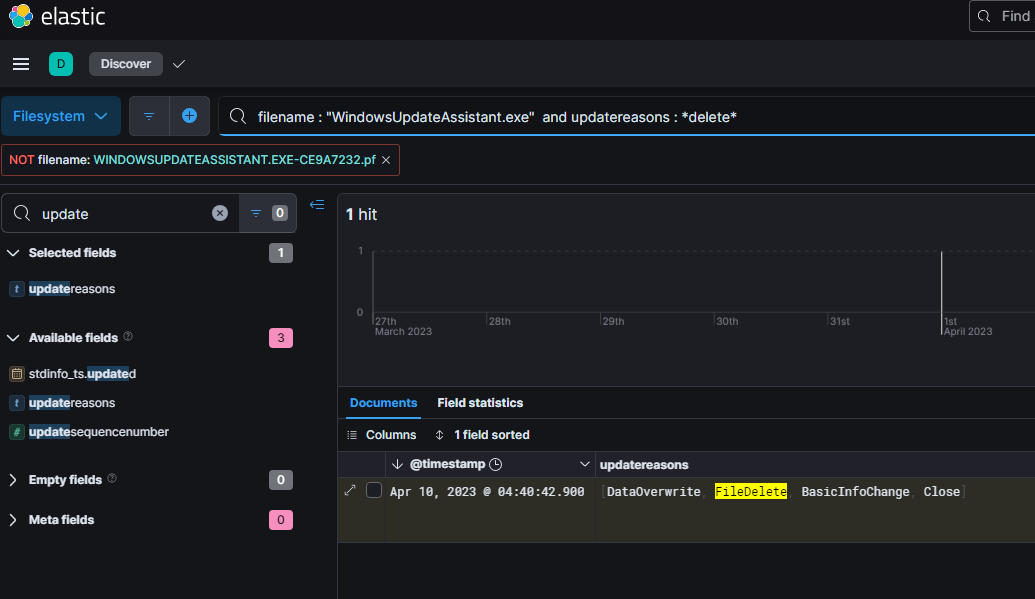Select the document row checkbox
This screenshot has width=1035, height=599.
point(374,491)
